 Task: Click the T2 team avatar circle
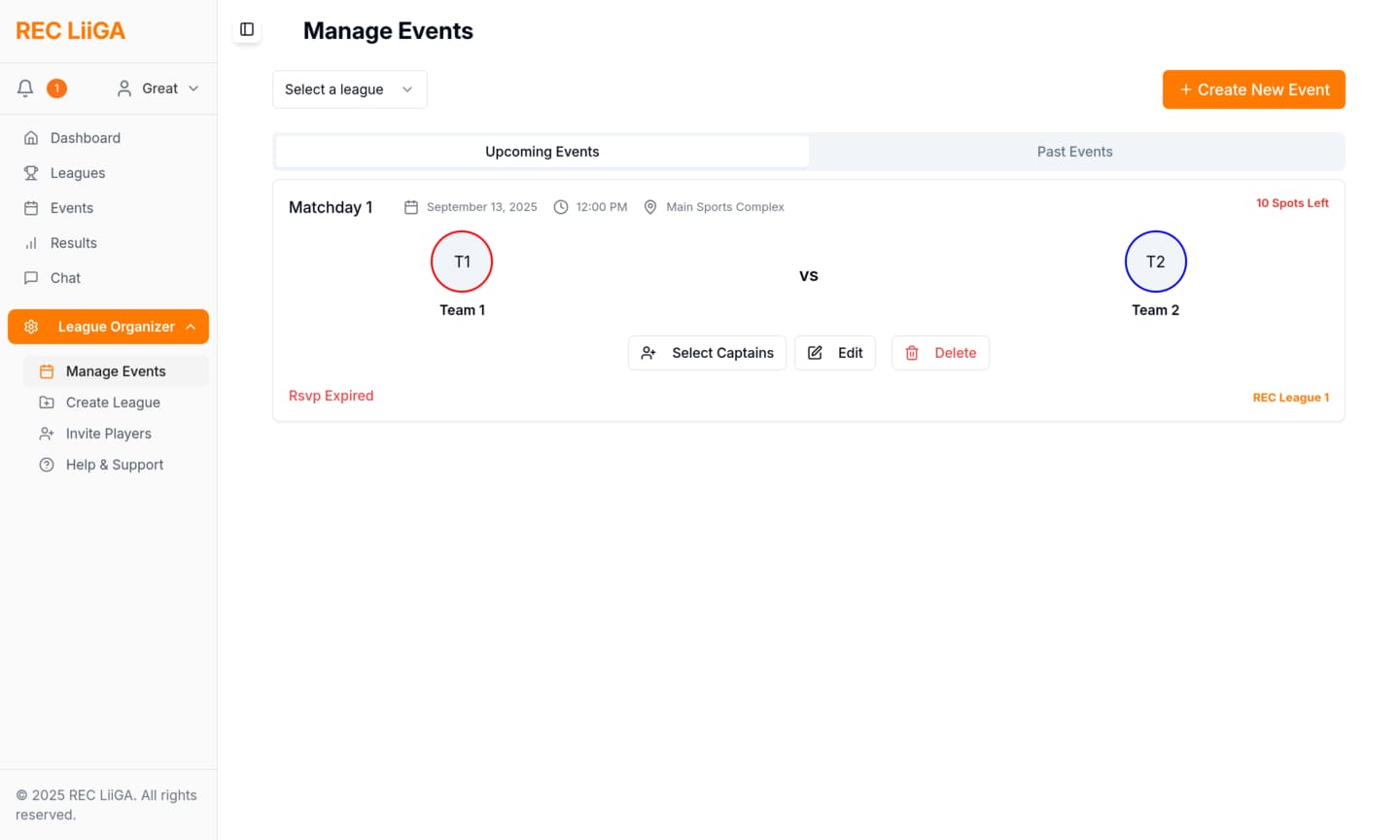click(1155, 262)
